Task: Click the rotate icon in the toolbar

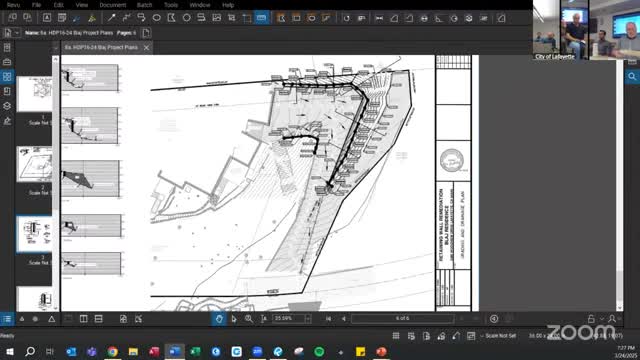Action: (347, 18)
